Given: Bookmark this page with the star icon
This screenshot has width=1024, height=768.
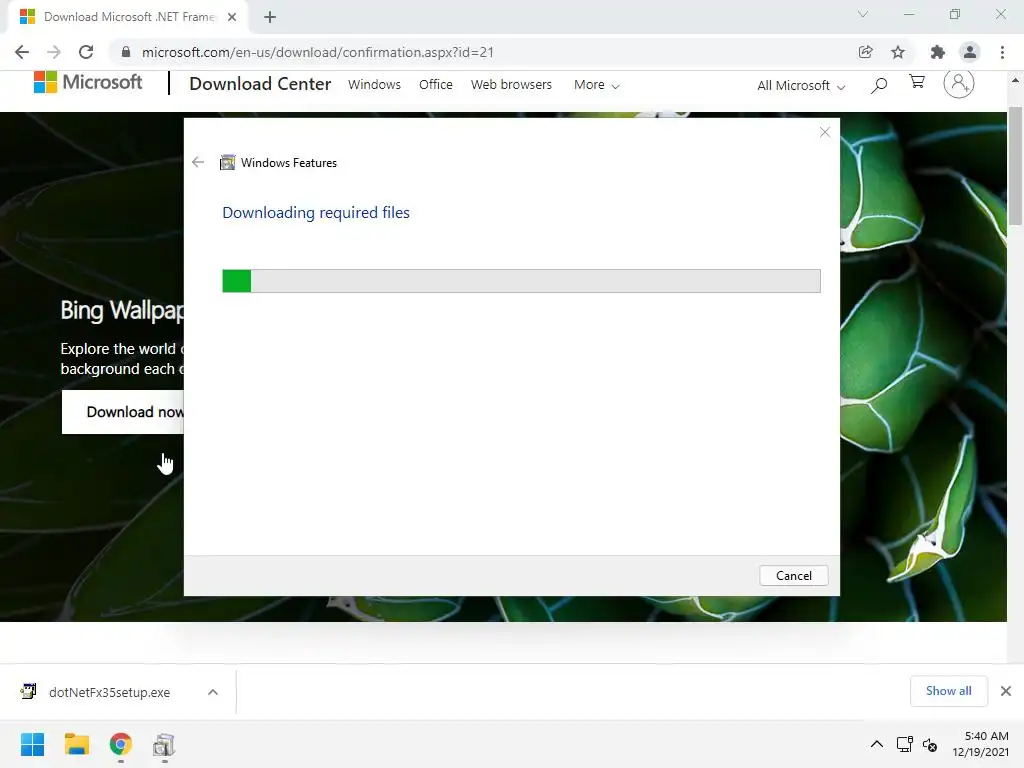Looking at the screenshot, I should pyautogui.click(x=898, y=52).
